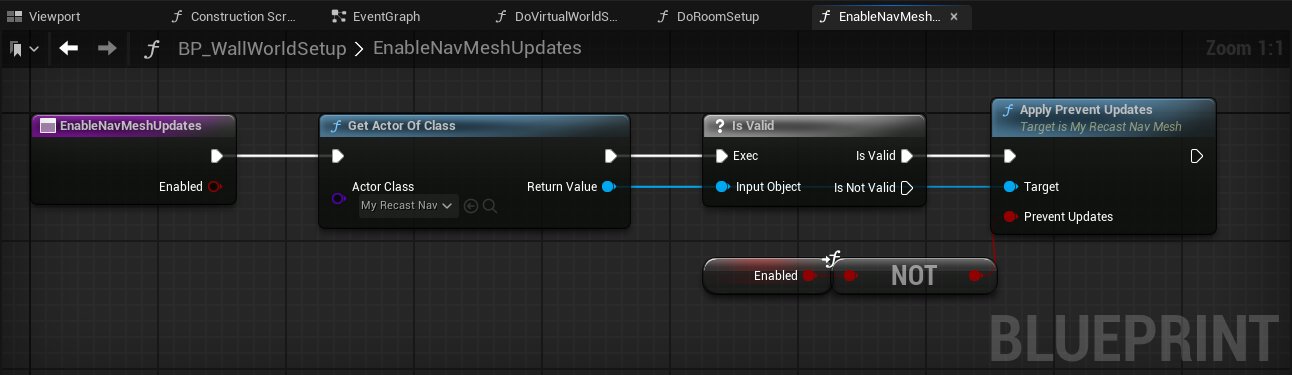Screen dimensions: 1292x375
Task: Select the EnableNavMesh... tab
Action: tap(890, 17)
